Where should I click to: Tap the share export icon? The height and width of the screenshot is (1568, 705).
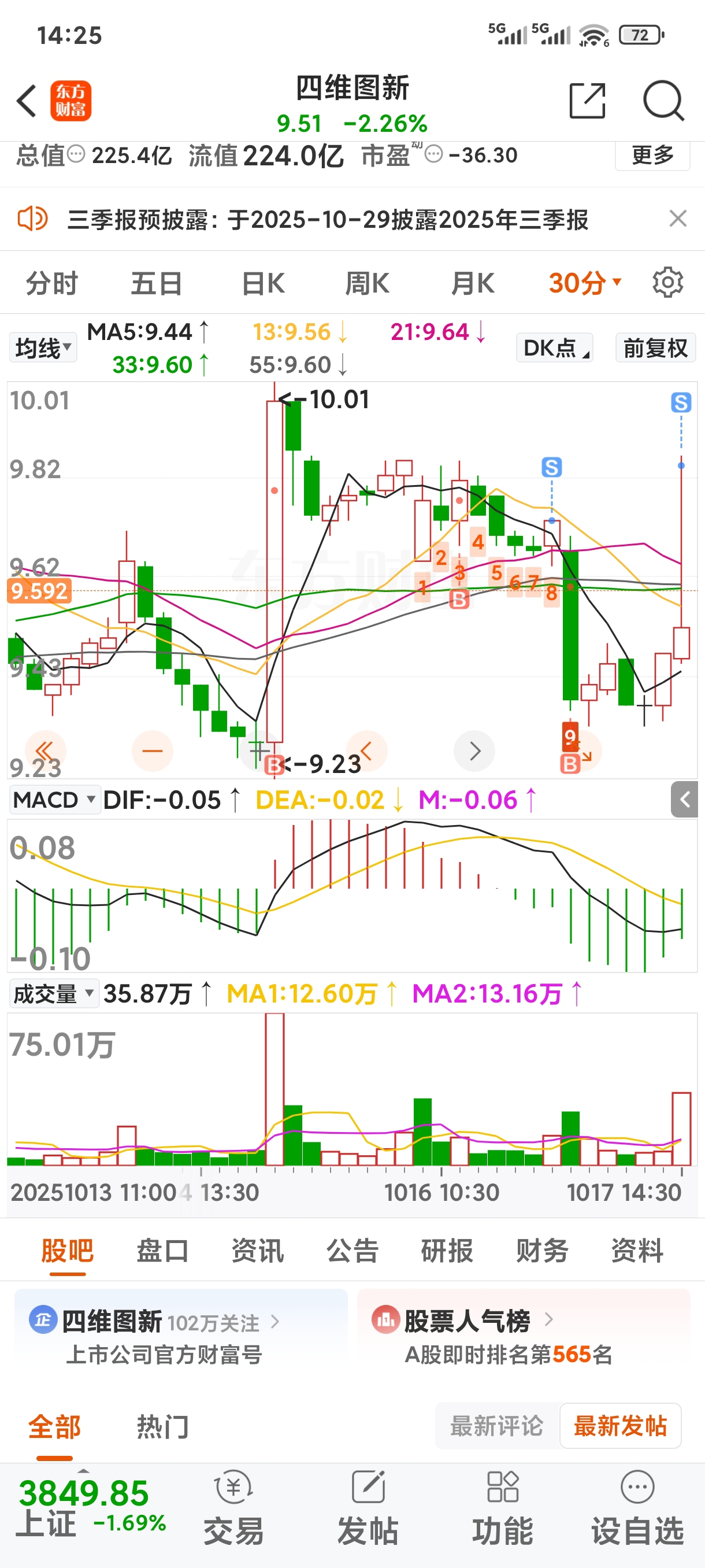[x=588, y=101]
